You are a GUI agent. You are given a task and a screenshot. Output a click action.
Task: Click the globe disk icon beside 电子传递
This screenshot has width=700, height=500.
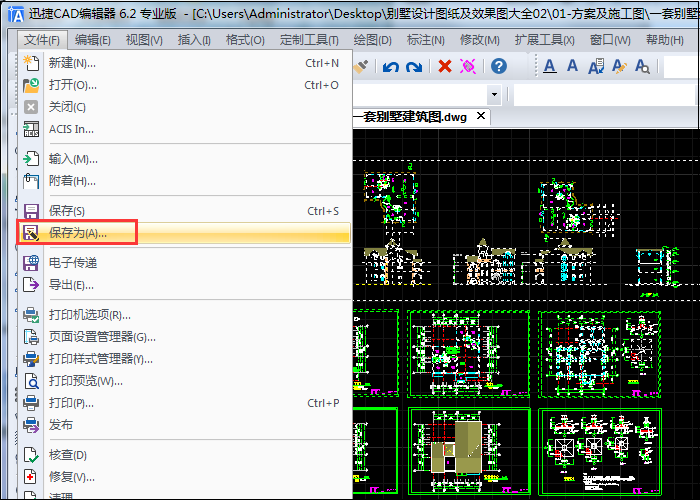coord(31,262)
